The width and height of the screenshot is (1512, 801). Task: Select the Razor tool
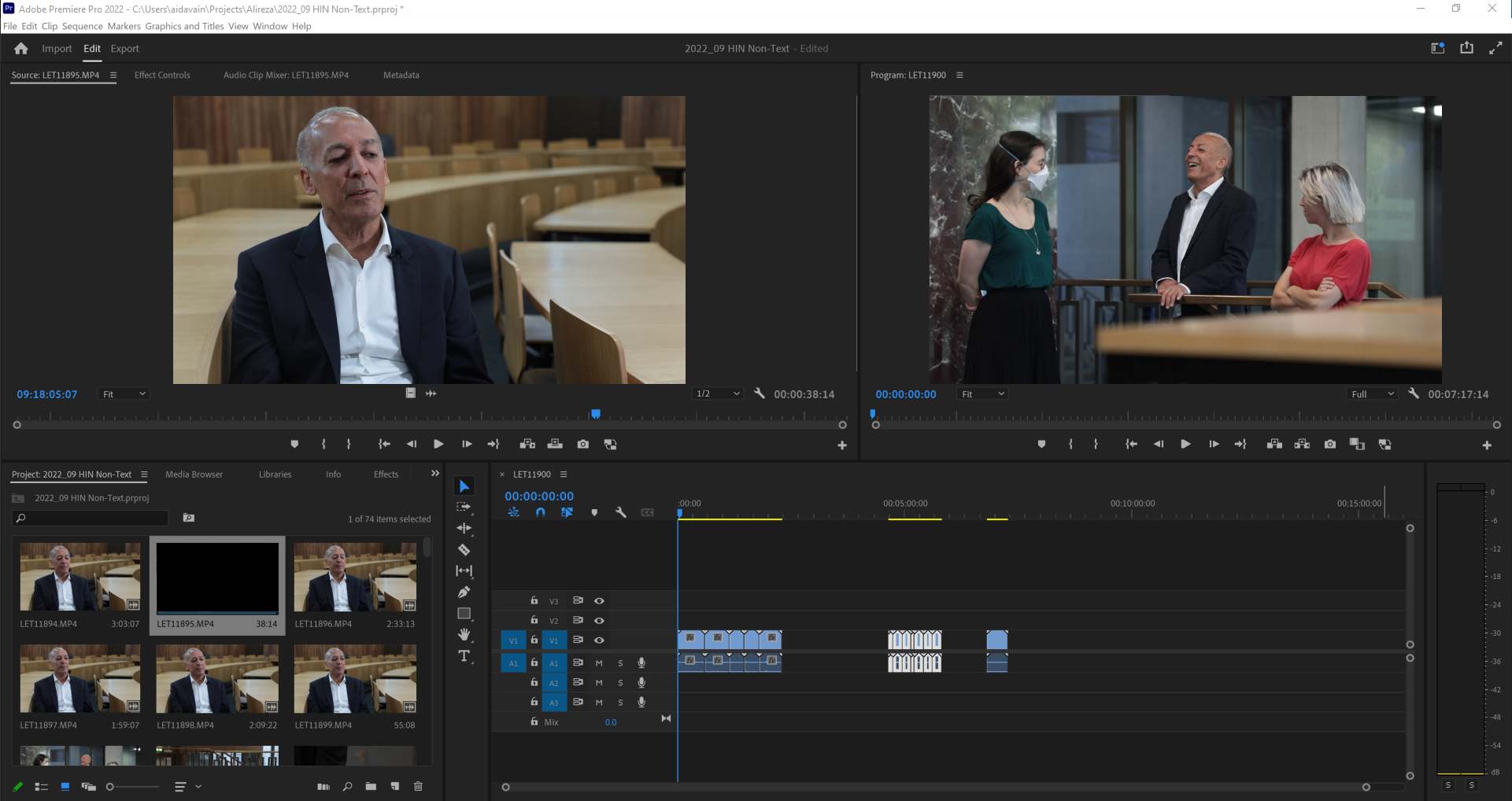(x=464, y=550)
